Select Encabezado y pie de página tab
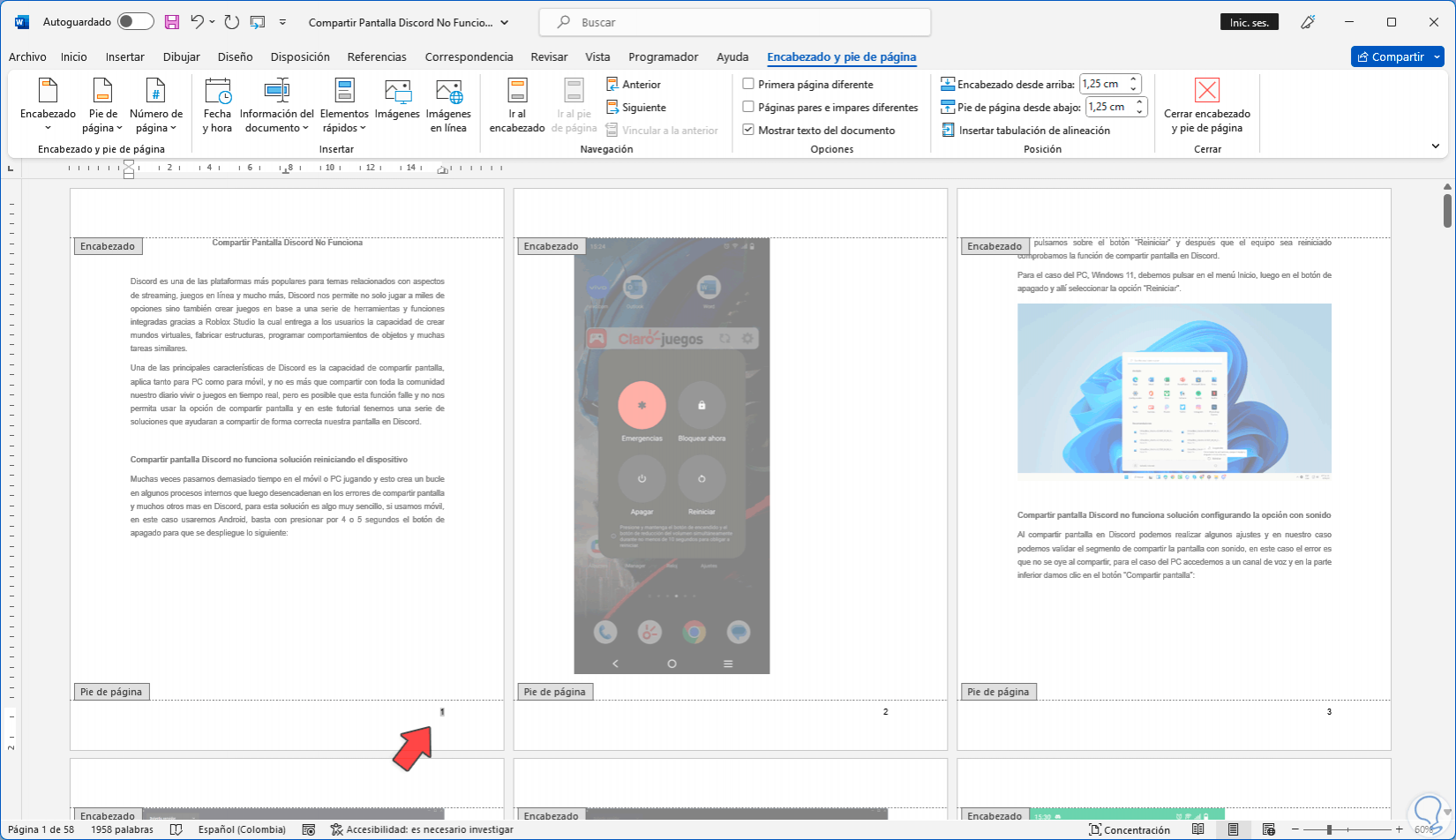The image size is (1456, 840). tap(842, 56)
